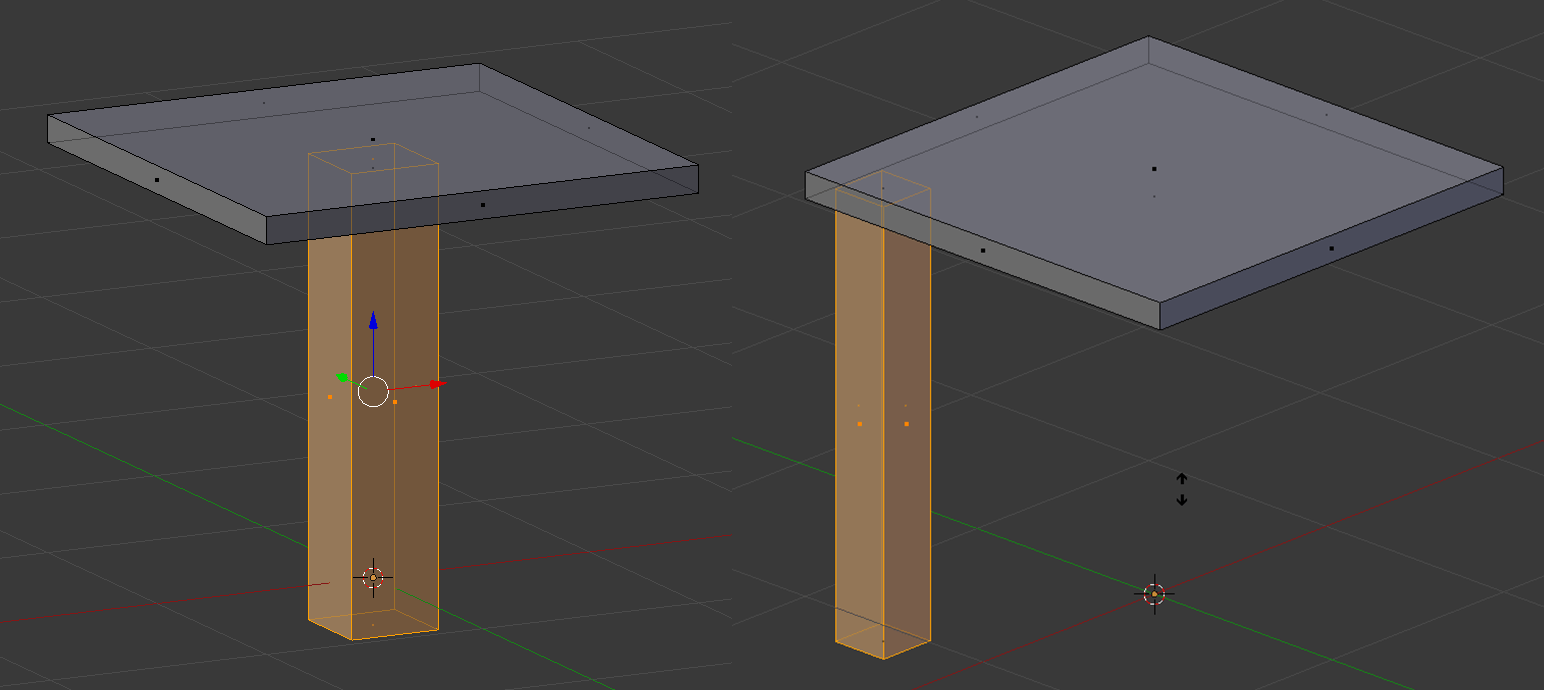Select front-left side face dot of right tabletop

click(x=983, y=250)
